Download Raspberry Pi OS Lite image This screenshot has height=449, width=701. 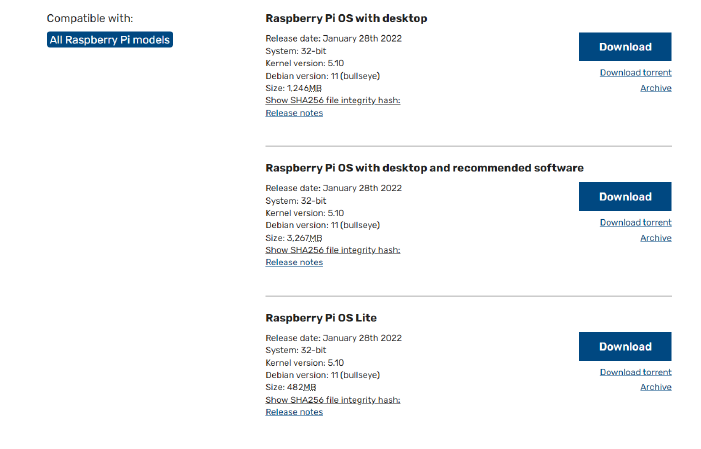pos(625,347)
